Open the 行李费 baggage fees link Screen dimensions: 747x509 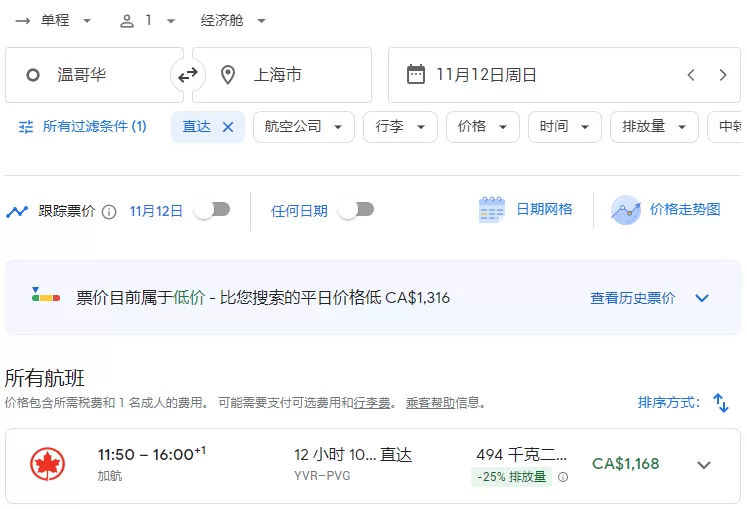[372, 403]
